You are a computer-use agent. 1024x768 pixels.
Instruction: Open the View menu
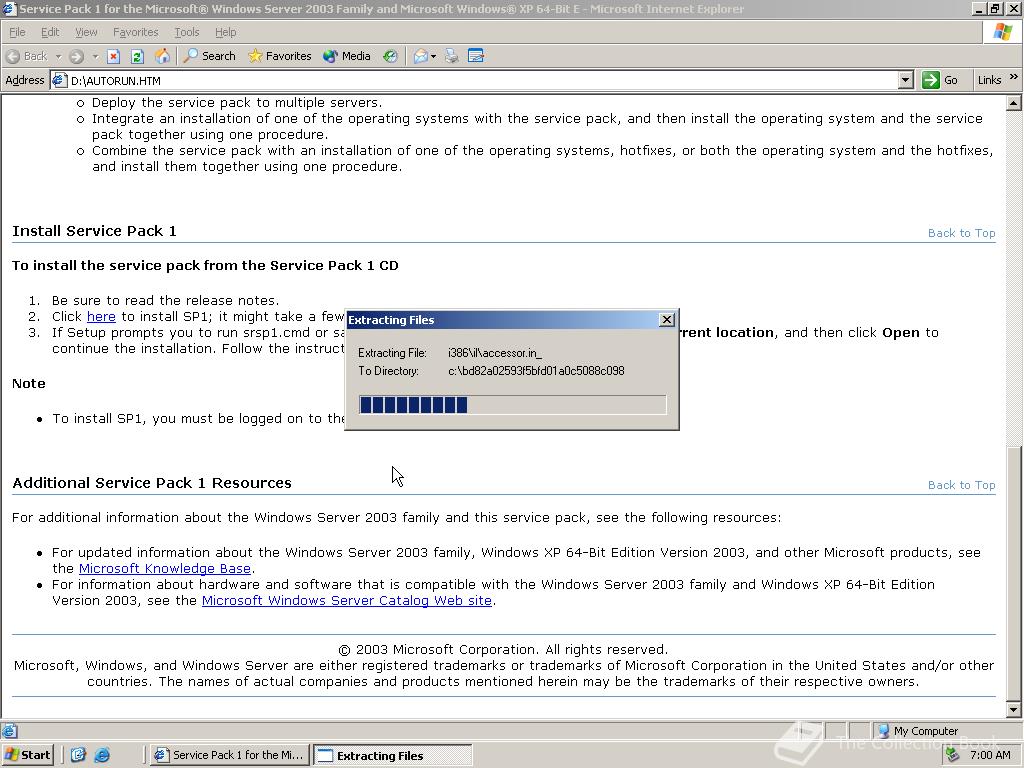(x=86, y=32)
